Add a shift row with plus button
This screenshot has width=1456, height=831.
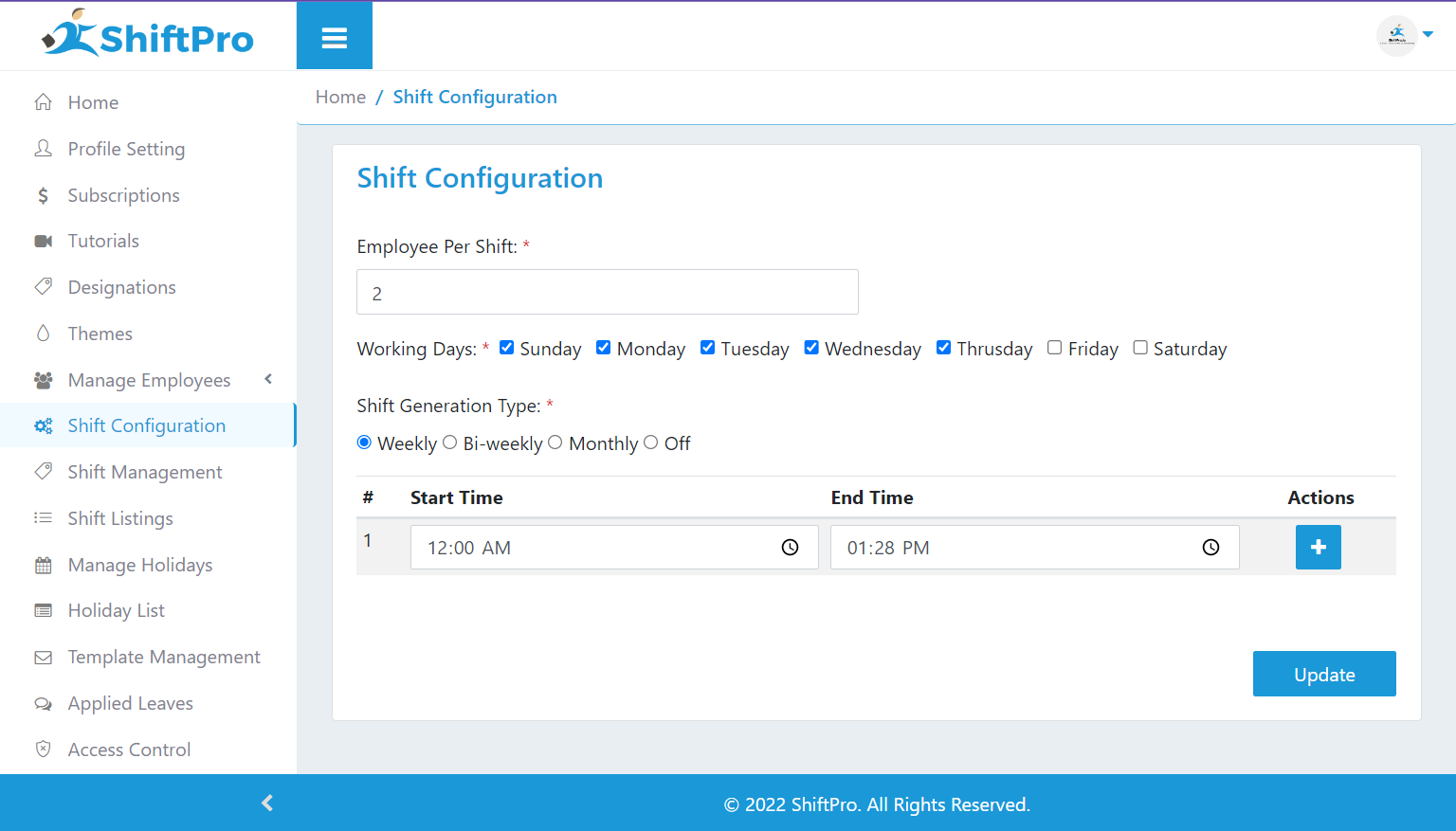[1318, 548]
